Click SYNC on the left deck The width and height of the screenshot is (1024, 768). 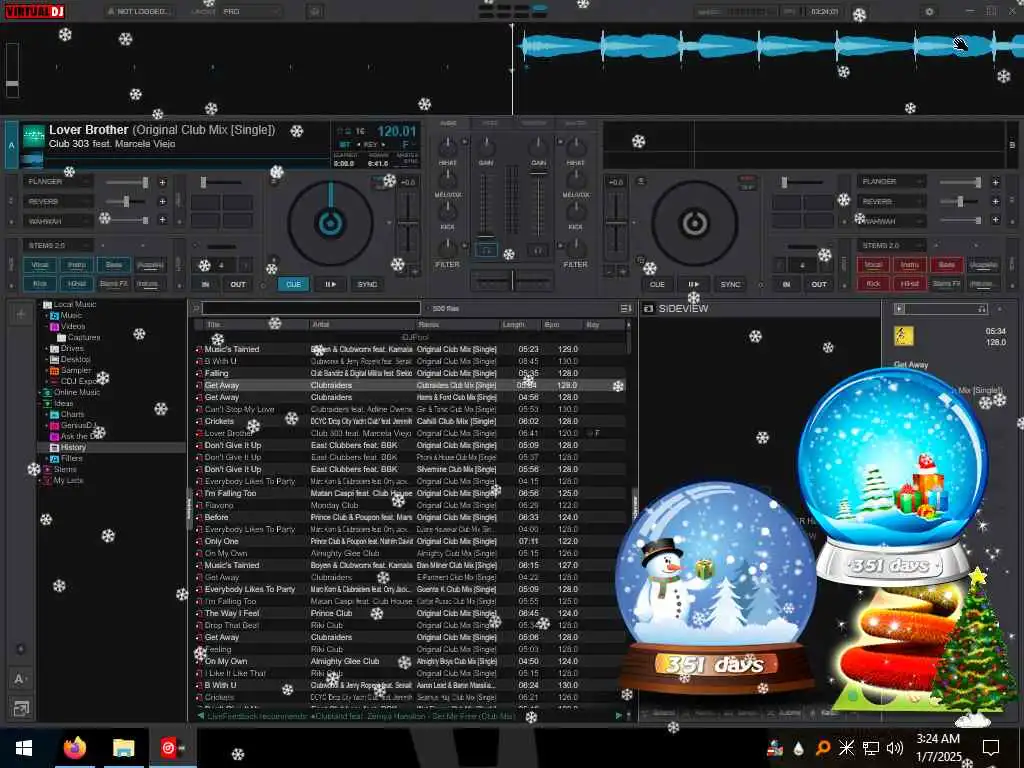pyautogui.click(x=367, y=284)
